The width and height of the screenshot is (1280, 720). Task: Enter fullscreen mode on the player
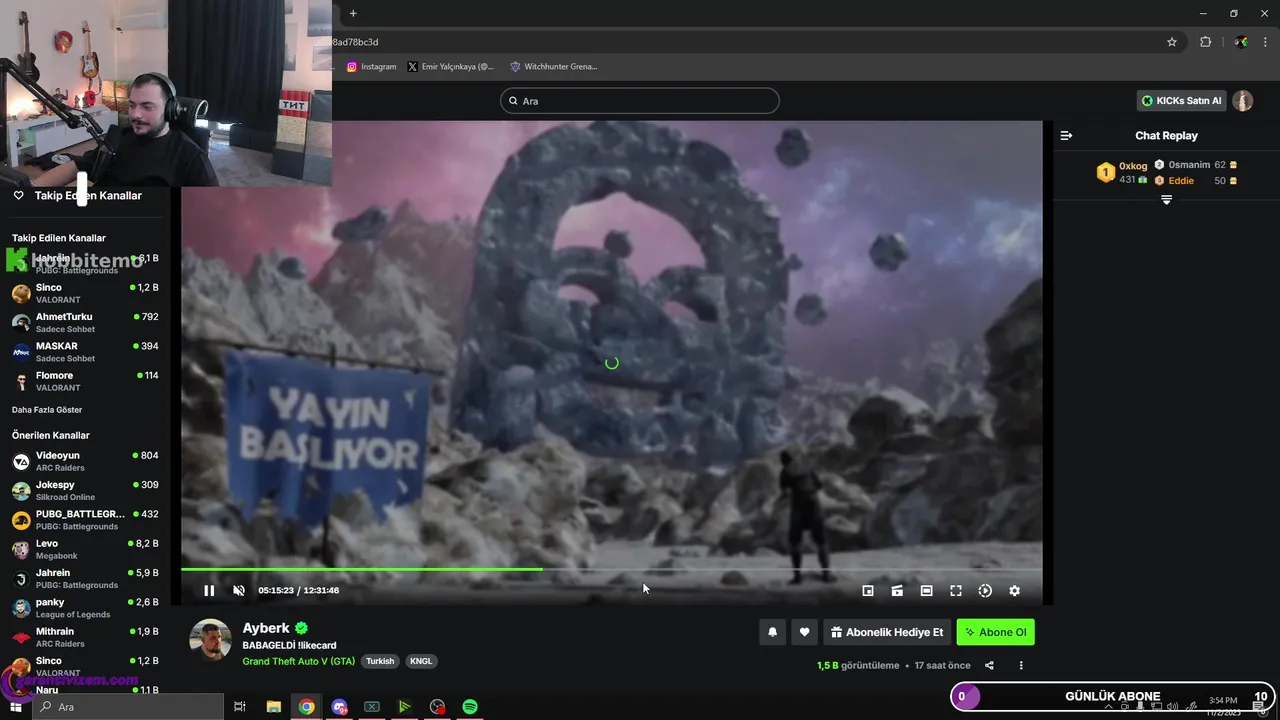(955, 591)
